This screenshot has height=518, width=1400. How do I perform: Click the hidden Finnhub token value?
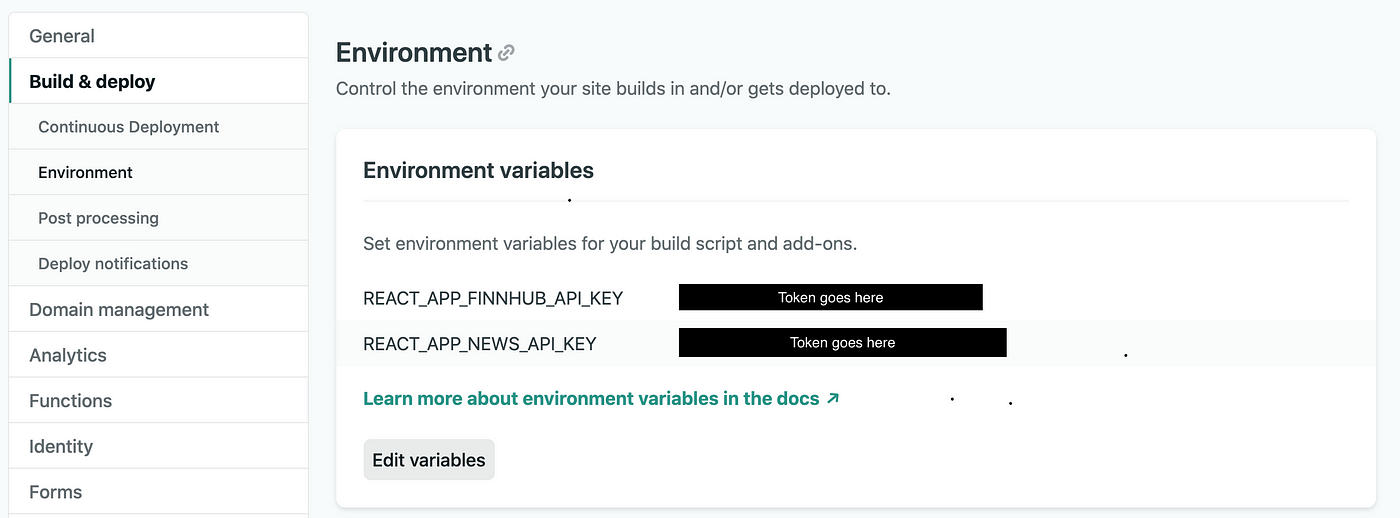pos(831,297)
